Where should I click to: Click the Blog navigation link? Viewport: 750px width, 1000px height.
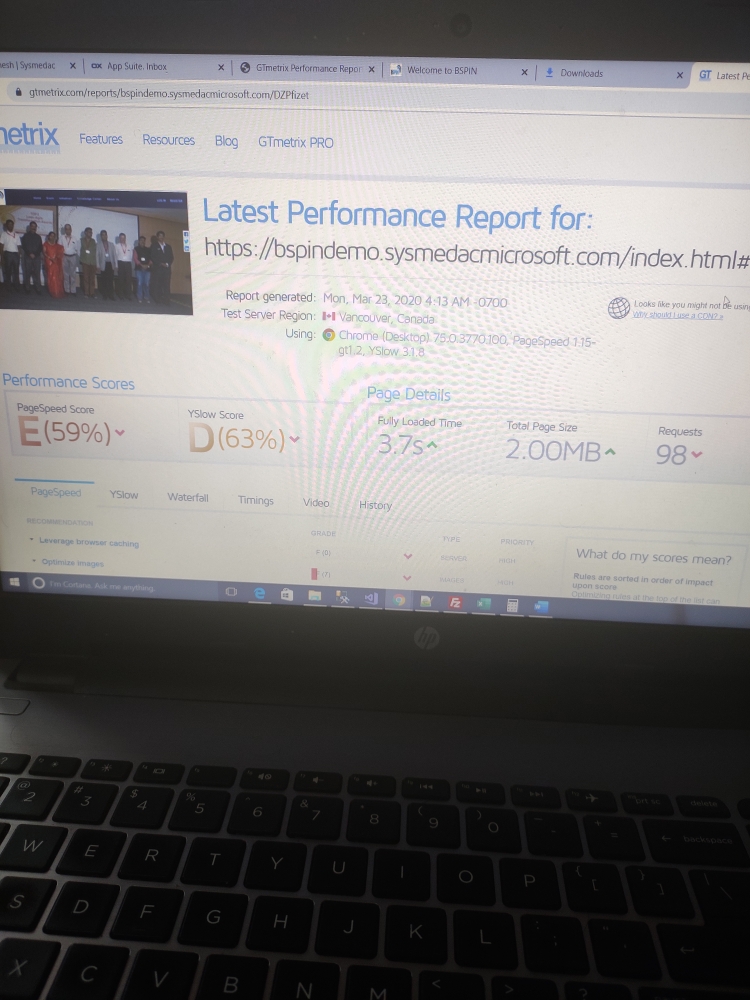226,141
